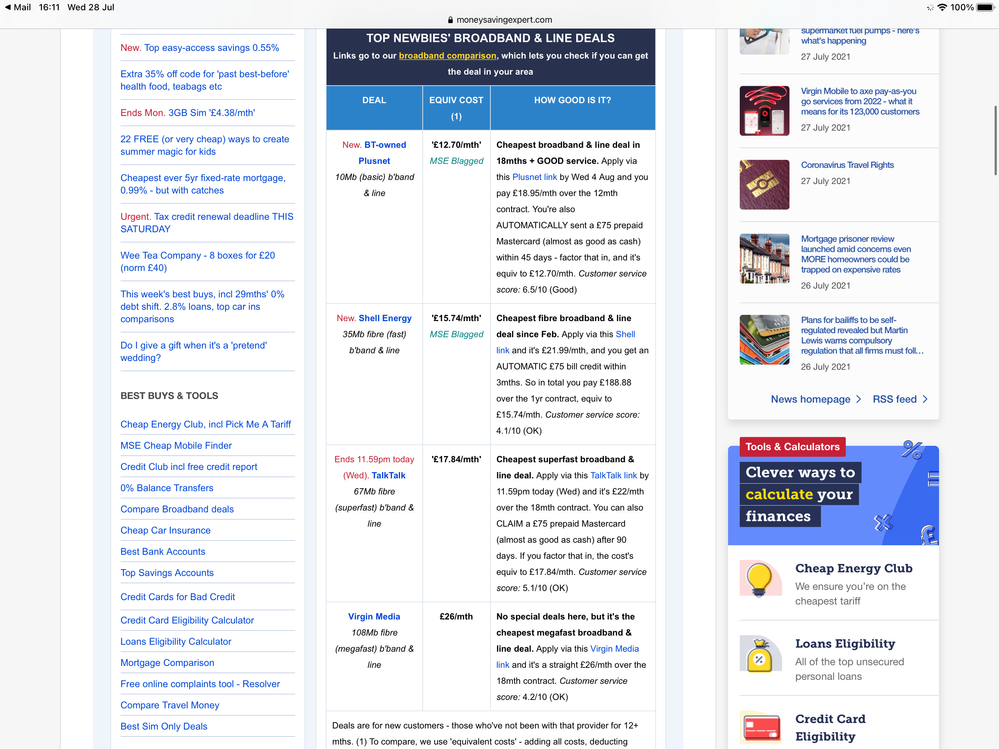Tap the Tools & Calculators red tab
The height and width of the screenshot is (749, 999).
tap(792, 447)
